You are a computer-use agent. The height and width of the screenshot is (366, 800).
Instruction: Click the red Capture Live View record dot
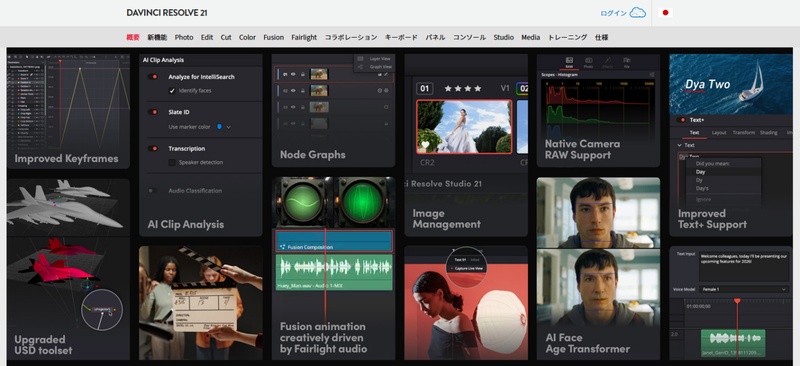451,268
